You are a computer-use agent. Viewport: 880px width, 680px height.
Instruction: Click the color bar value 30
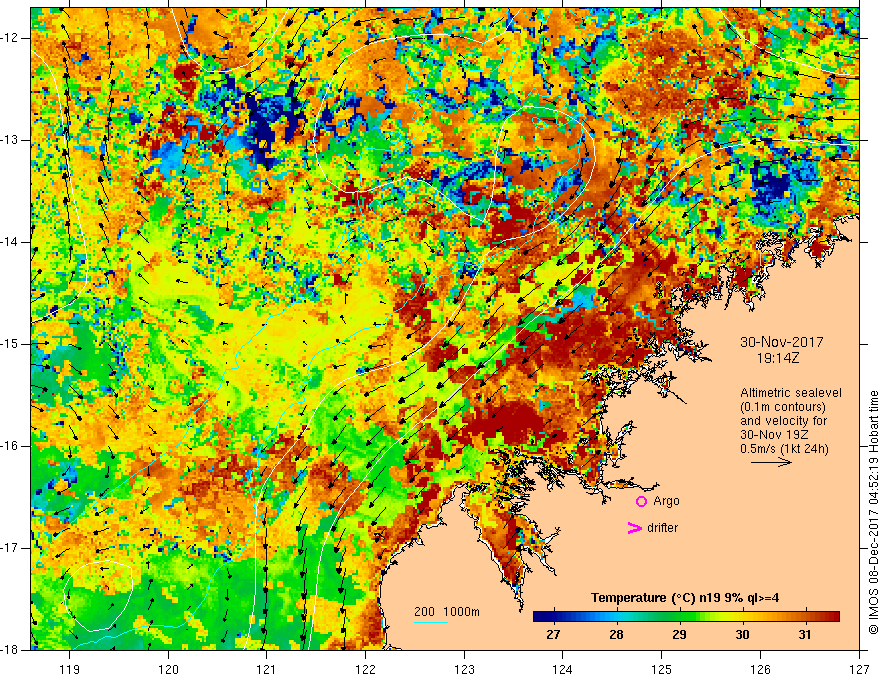pos(742,635)
